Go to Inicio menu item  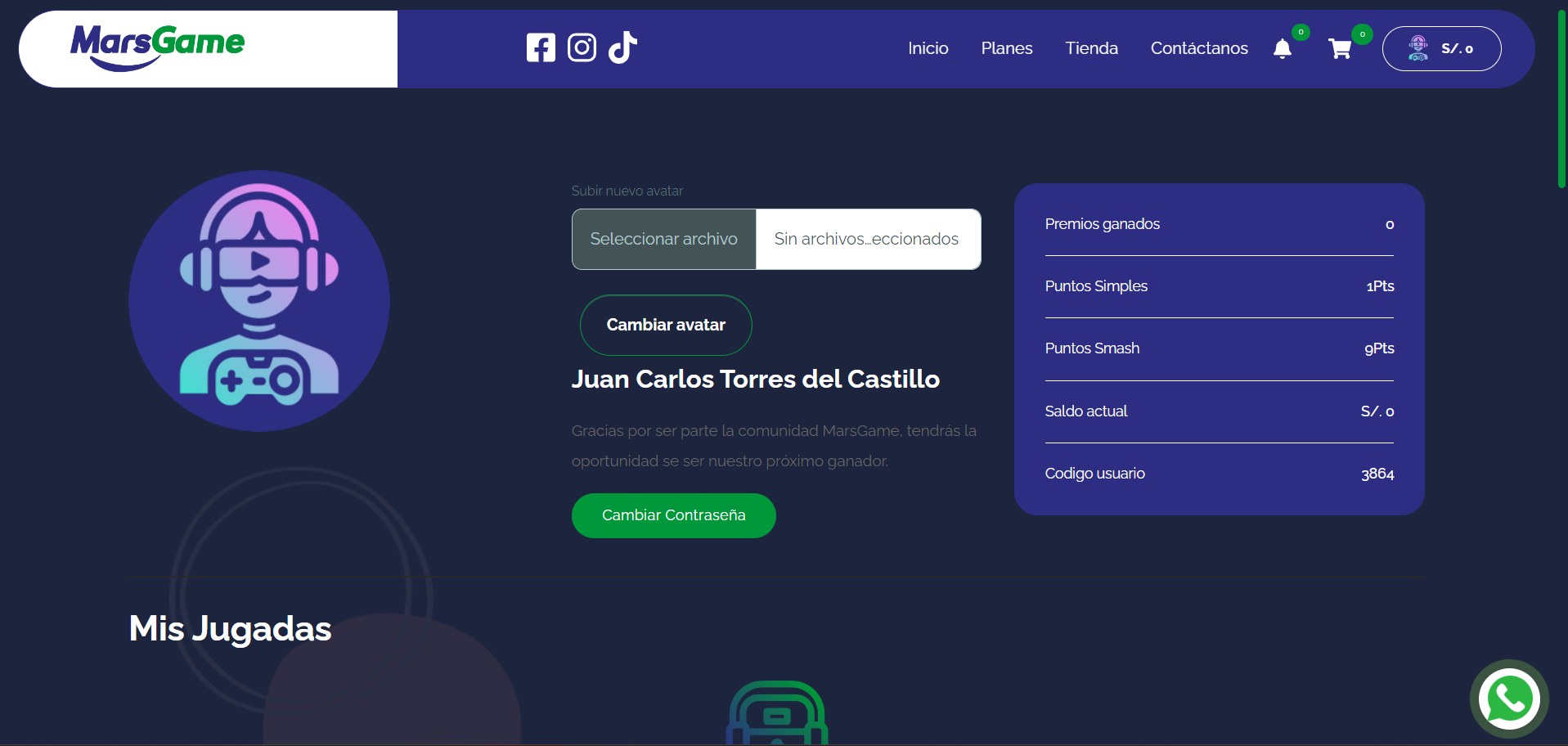928,48
